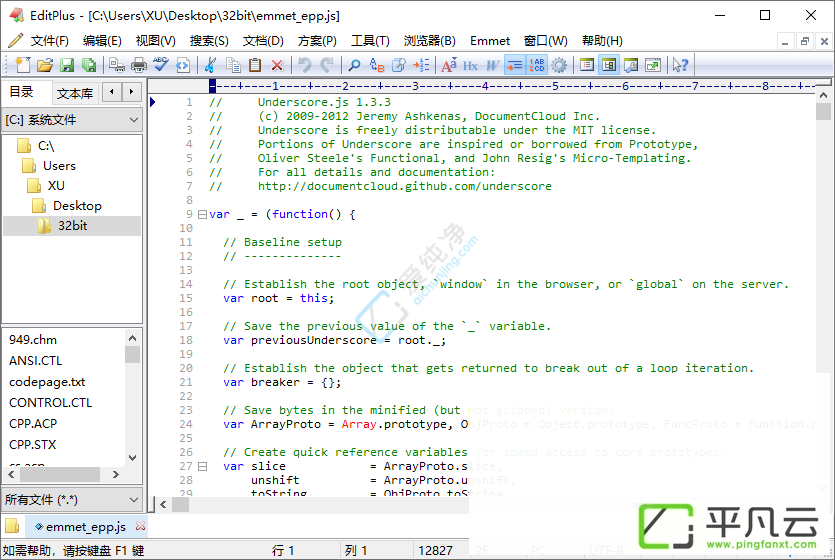Open Print Preview from the toolbar
Viewport: 835px width, 560px height.
coord(117,65)
